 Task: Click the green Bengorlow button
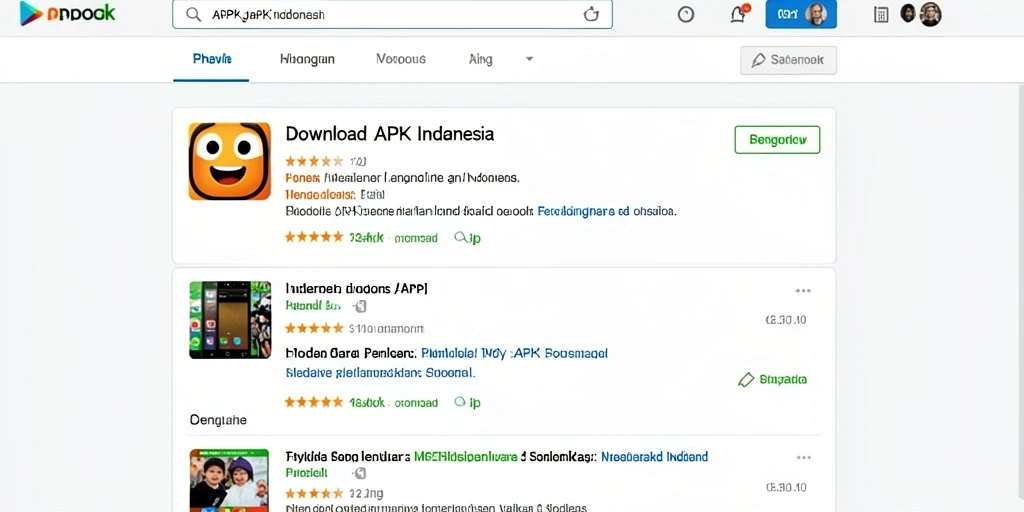(x=777, y=140)
